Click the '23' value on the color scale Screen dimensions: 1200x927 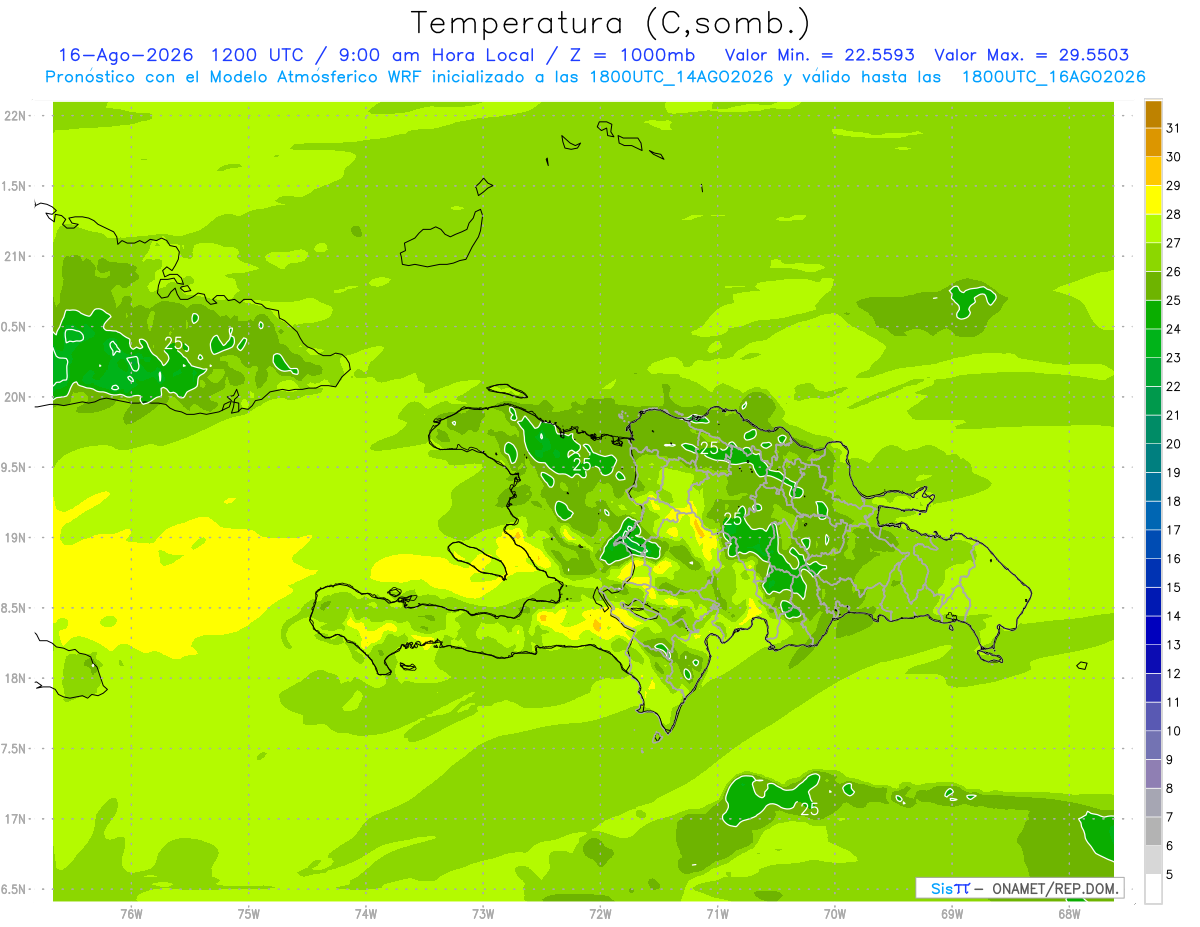1174,358
